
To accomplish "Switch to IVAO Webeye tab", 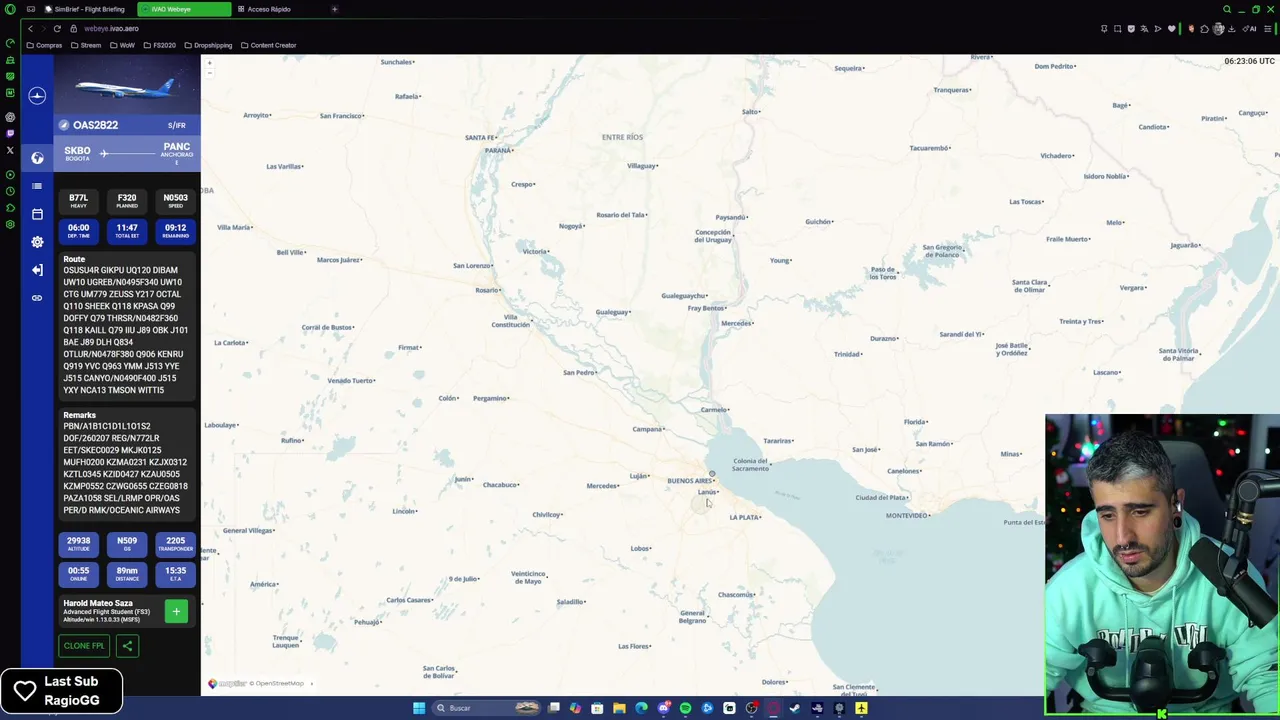I will [183, 9].
